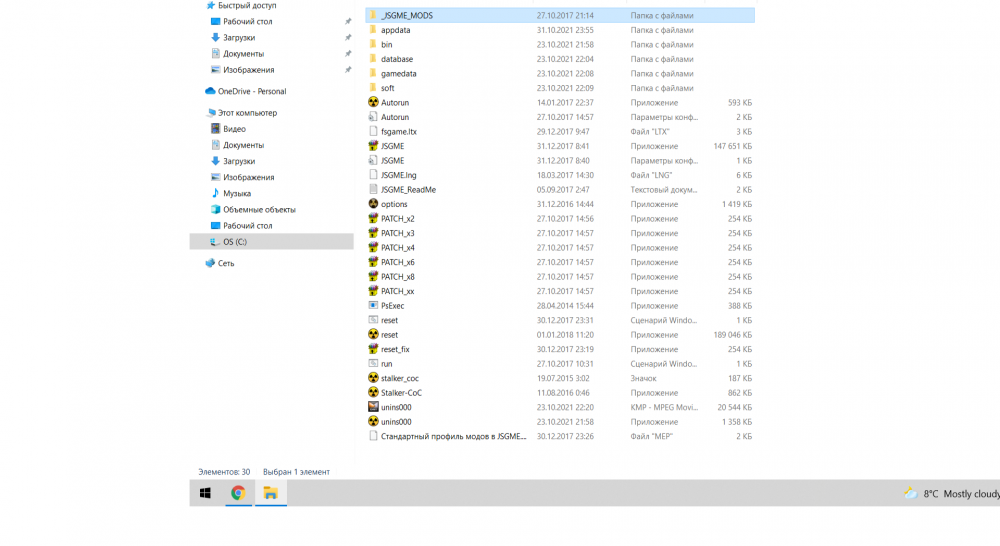Click the stalker_coc icon file's icon
The image size is (1000, 546).
click(373, 378)
